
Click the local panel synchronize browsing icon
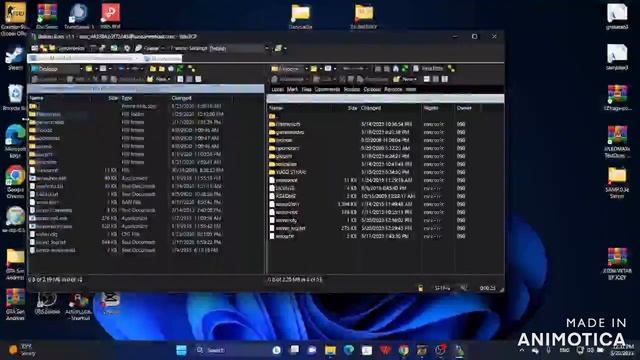tap(191, 69)
